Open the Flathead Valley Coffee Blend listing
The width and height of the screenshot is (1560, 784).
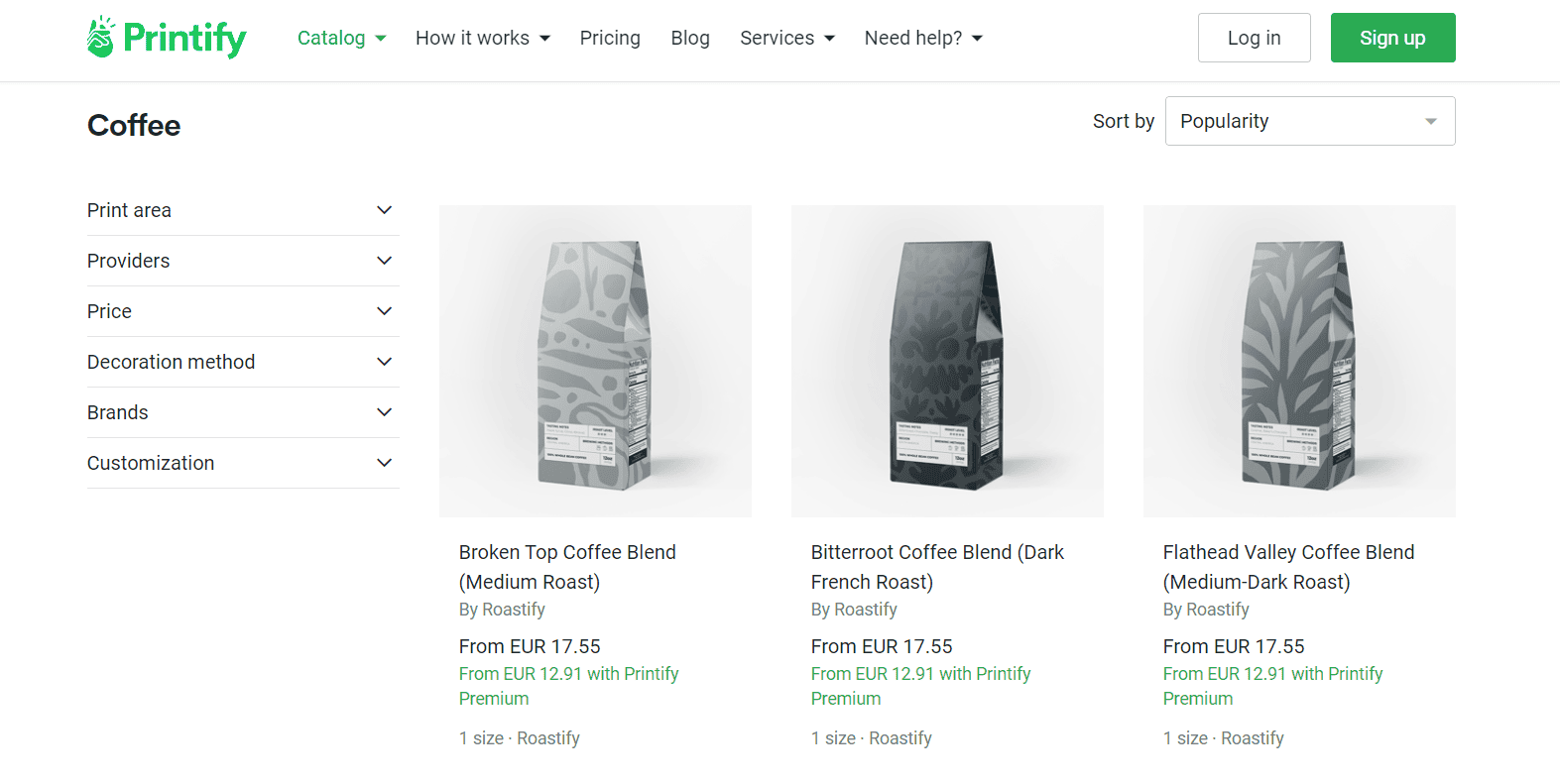[x=1287, y=566]
